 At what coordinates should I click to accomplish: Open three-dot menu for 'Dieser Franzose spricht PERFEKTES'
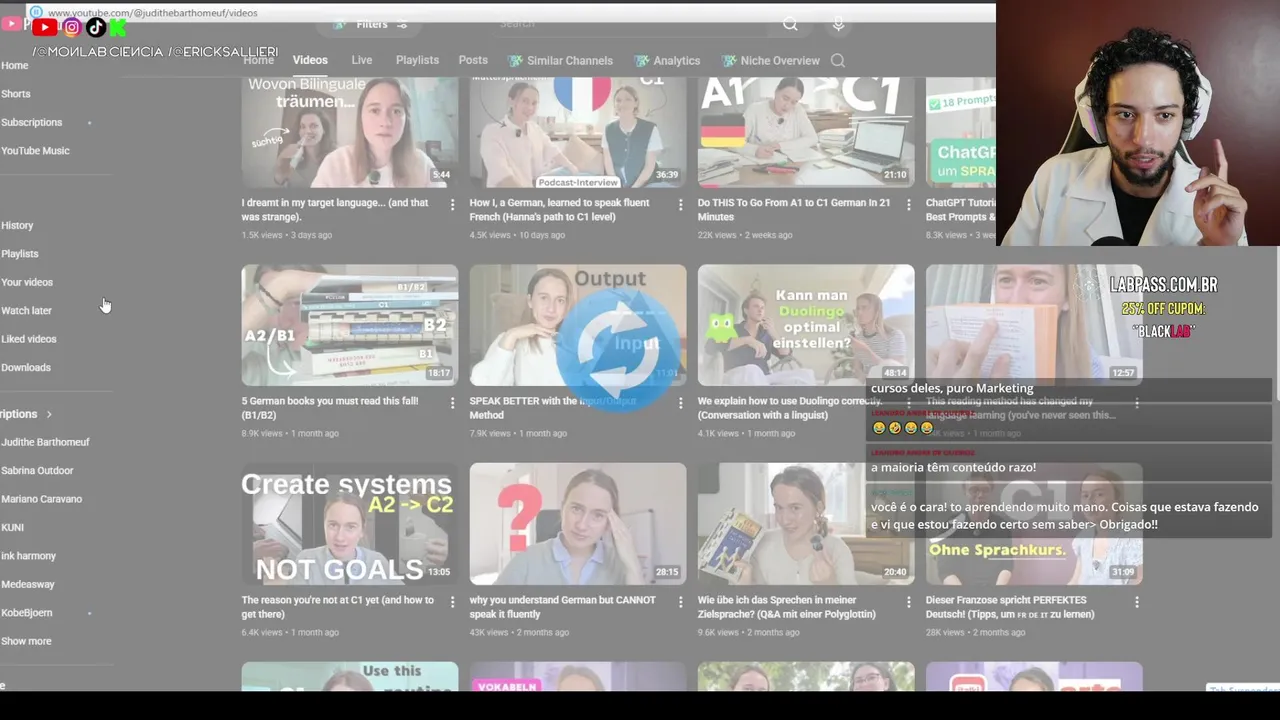[x=1136, y=602]
